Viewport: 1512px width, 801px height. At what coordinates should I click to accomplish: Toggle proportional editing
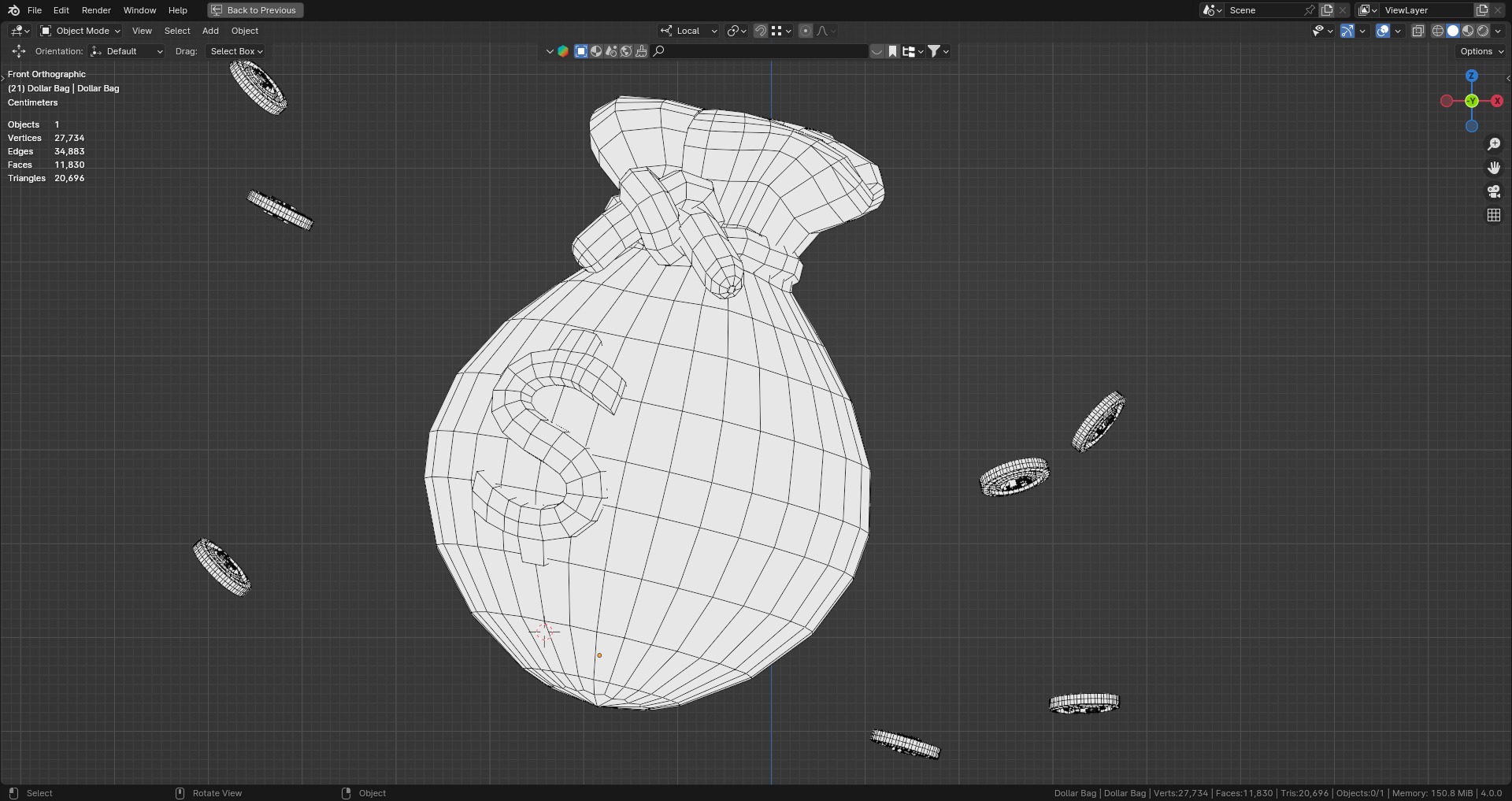point(806,31)
